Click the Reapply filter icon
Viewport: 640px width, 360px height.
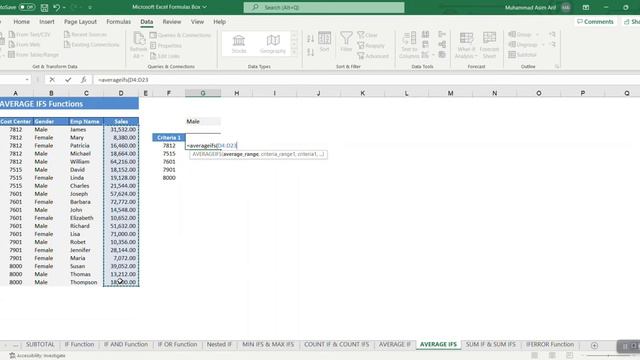tap(361, 45)
